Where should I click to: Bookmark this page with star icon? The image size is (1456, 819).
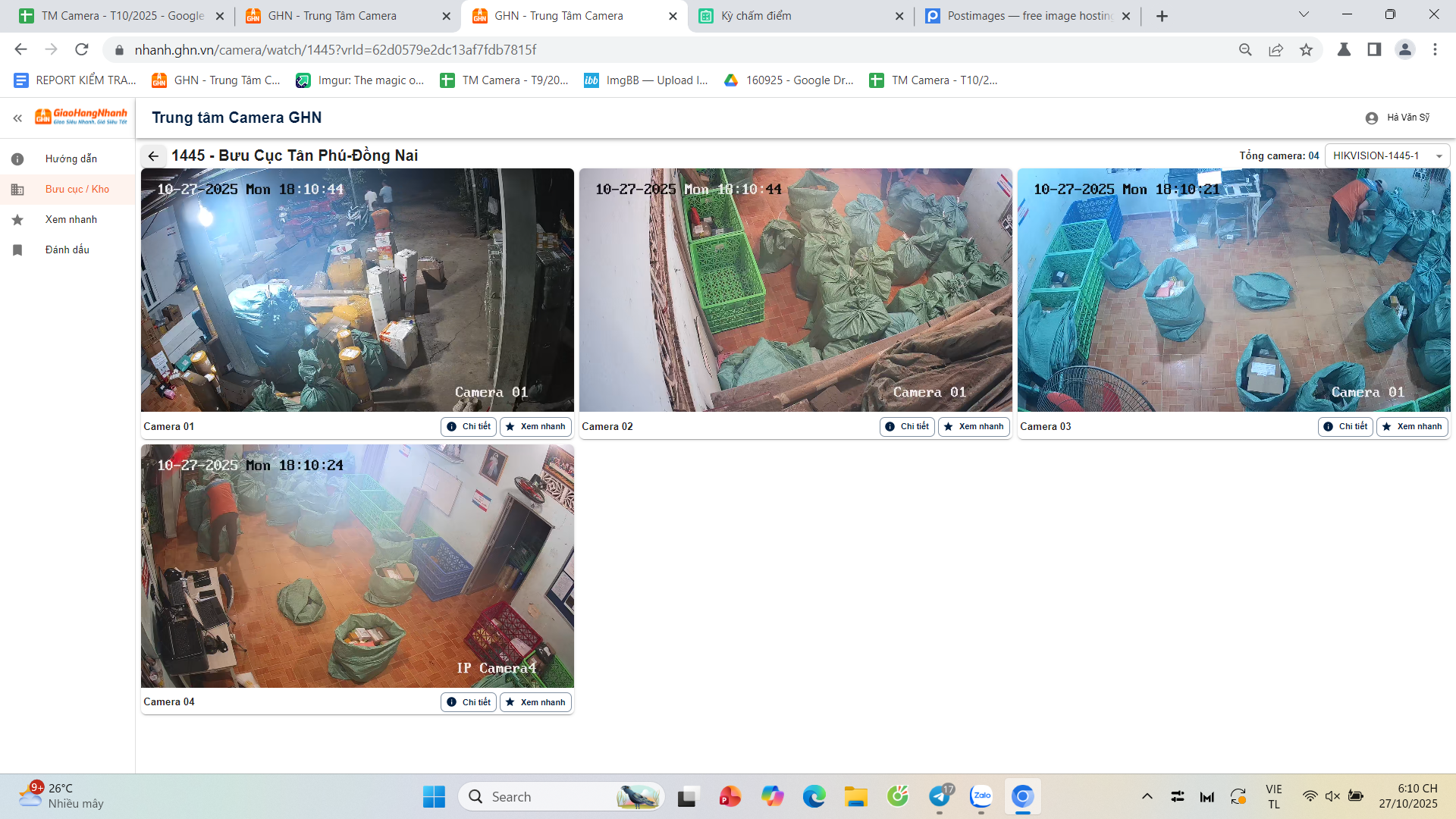pos(1306,50)
